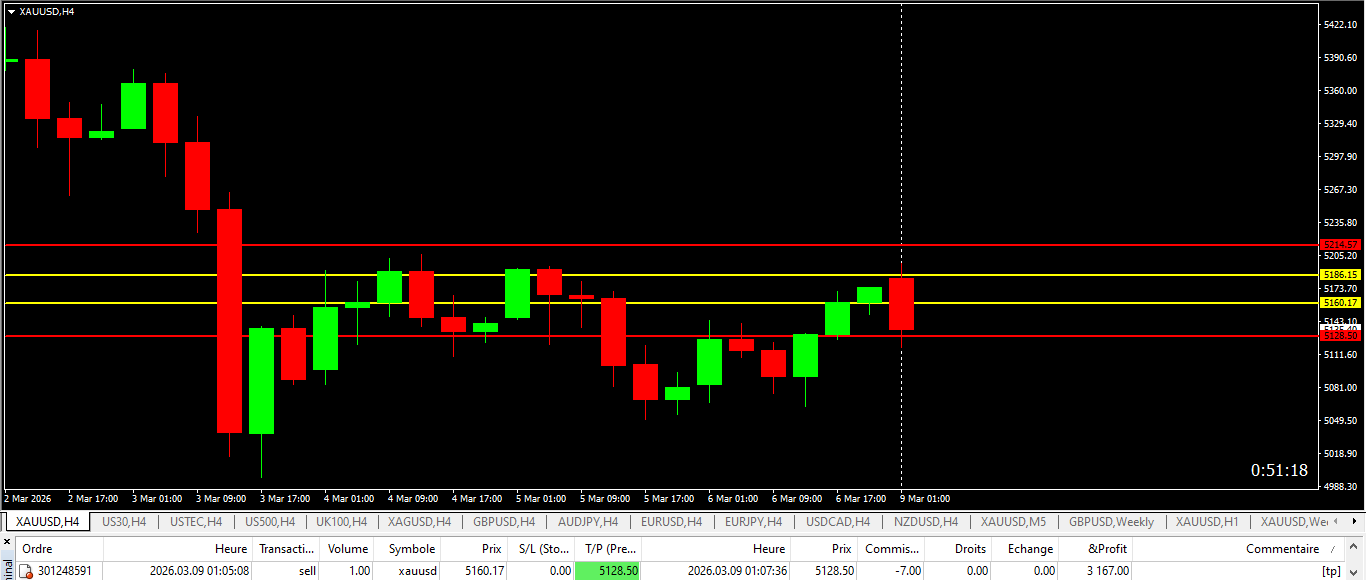Viewport: 1366px width, 580px height.
Task: Open the XAUUSD,H4 chart title triangle menu
Action: tap(11, 11)
